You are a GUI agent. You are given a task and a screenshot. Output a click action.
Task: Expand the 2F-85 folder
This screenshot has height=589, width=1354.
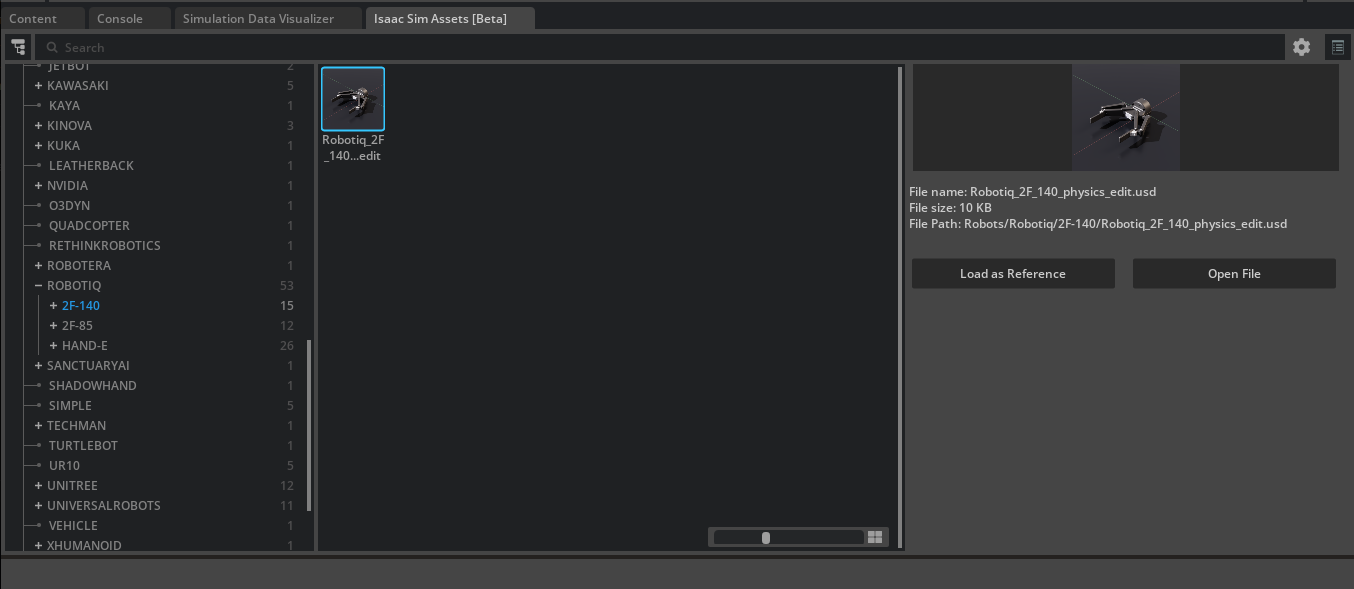point(53,326)
